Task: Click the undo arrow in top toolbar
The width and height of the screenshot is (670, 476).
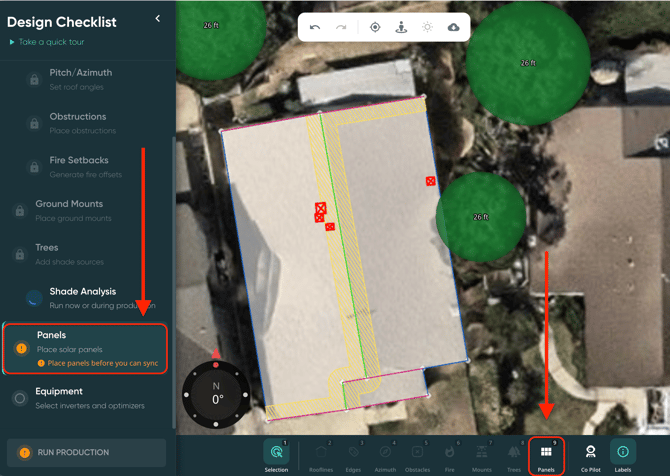Action: click(315, 27)
